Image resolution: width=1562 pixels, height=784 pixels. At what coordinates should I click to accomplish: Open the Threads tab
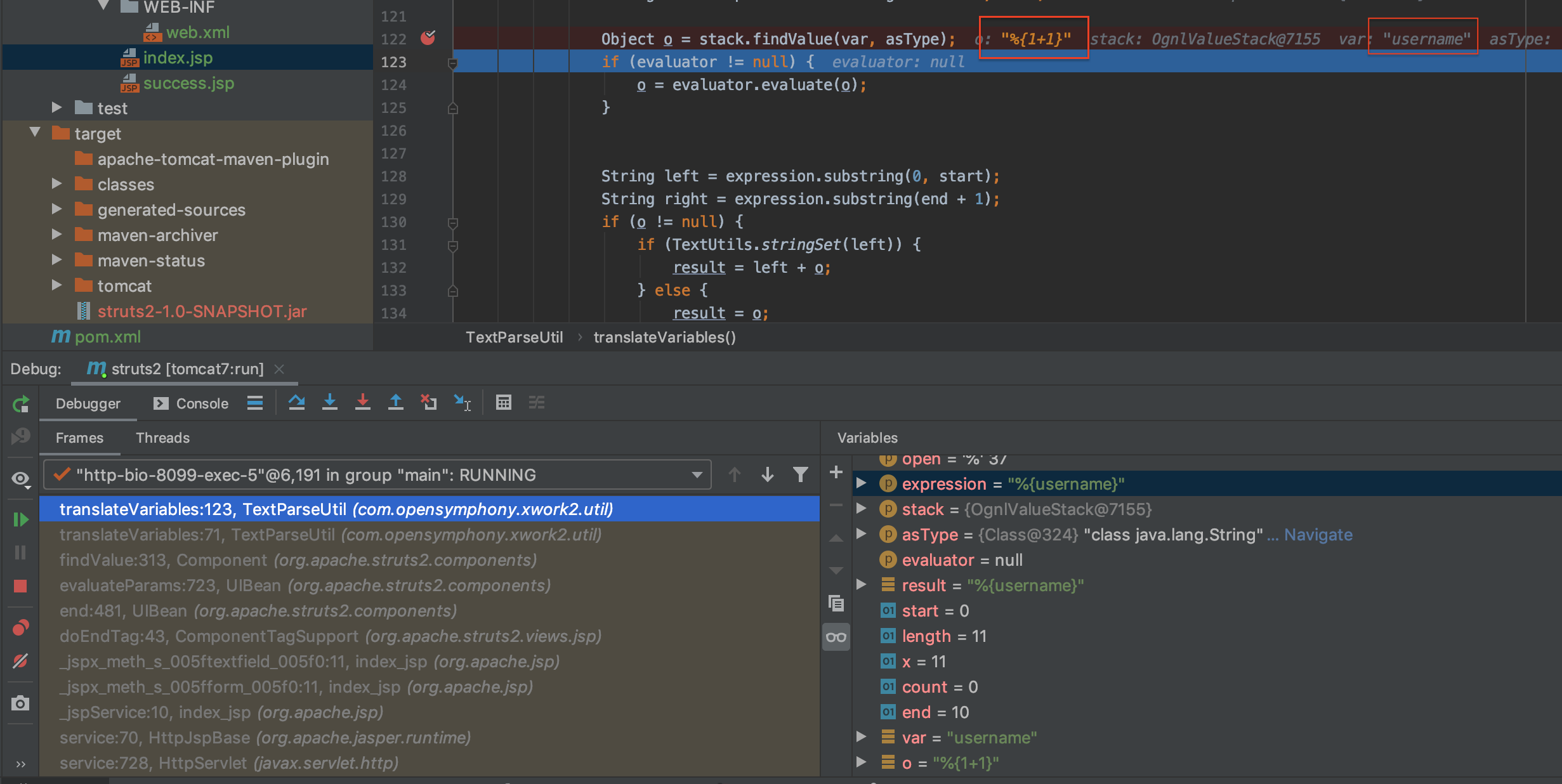coord(162,438)
